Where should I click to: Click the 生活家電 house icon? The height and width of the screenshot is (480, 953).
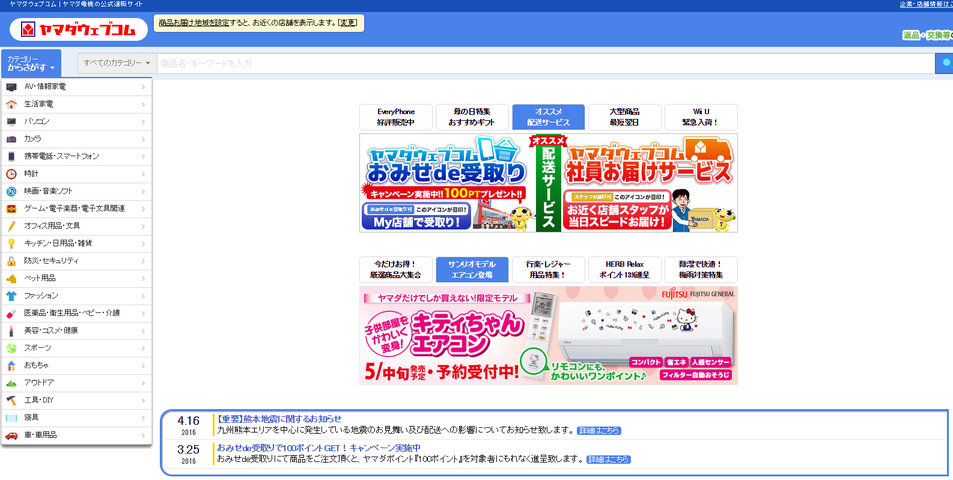tap(11, 105)
